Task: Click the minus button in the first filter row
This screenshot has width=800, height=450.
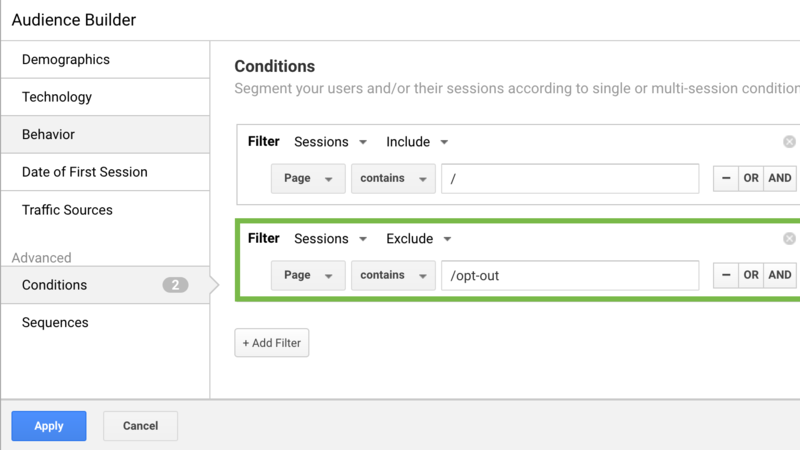Action: point(725,179)
